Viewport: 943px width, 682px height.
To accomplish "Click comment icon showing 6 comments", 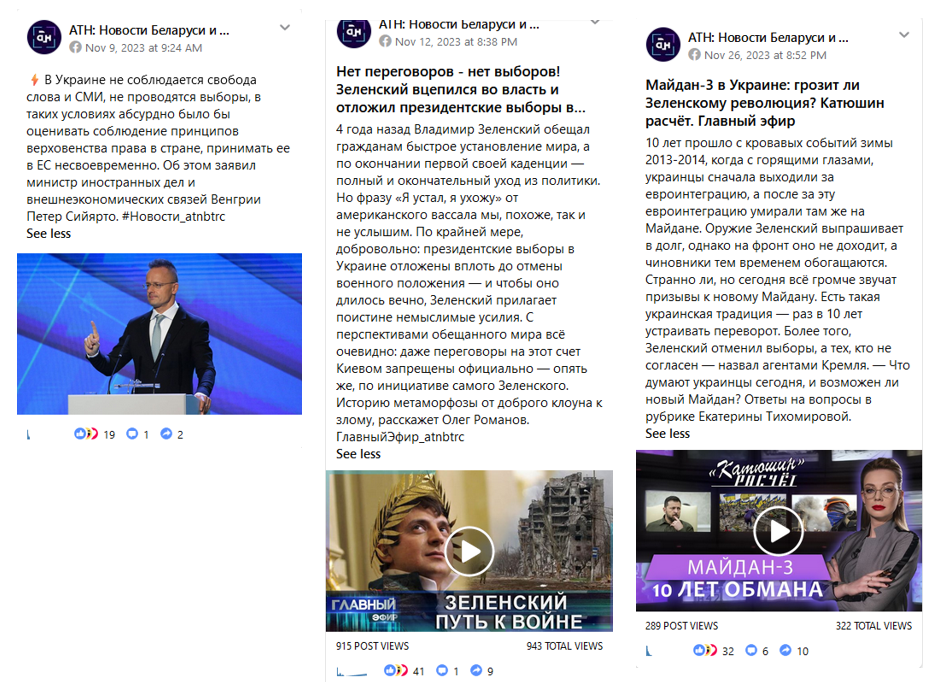I will tap(751, 650).
